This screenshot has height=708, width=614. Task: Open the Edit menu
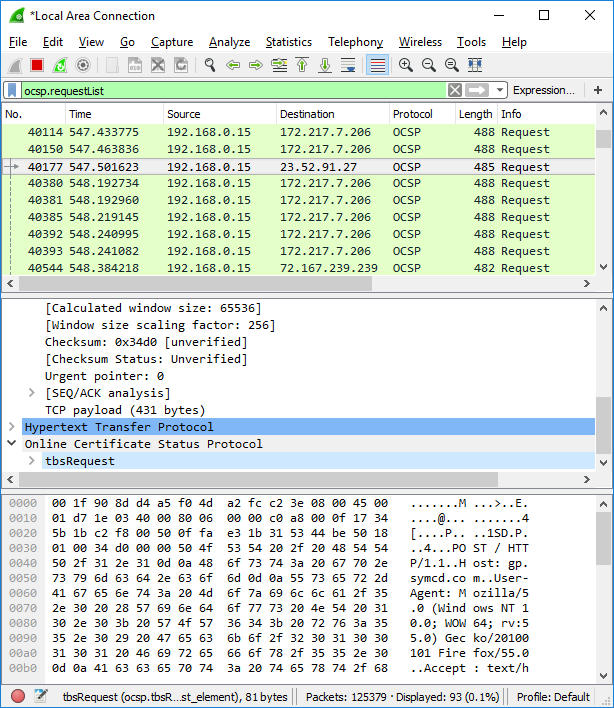pos(52,42)
